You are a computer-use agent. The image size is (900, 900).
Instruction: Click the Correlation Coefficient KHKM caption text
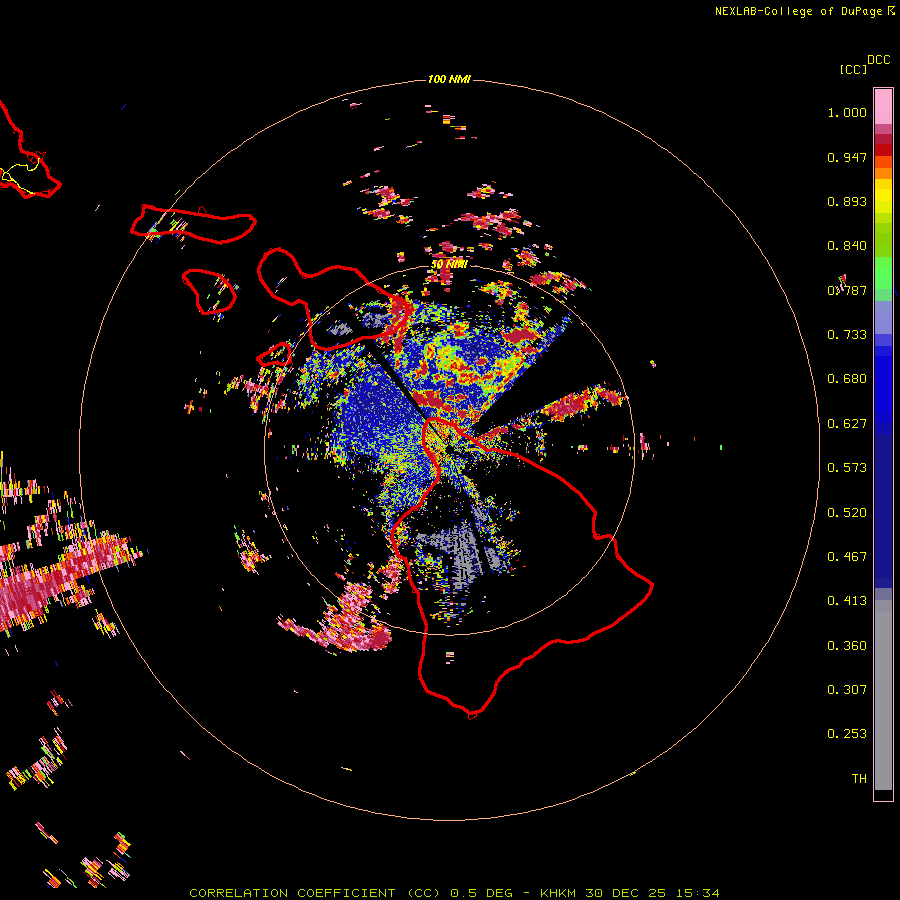click(454, 893)
